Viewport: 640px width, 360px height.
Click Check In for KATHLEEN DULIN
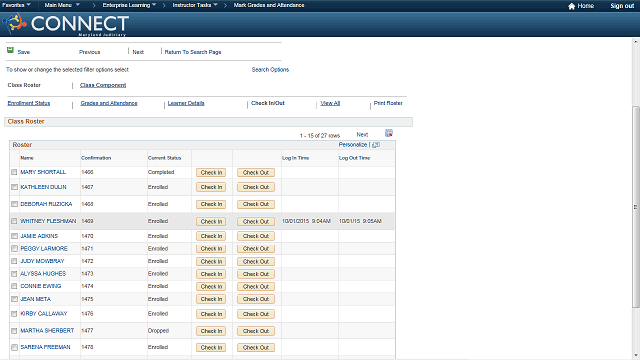click(x=211, y=187)
